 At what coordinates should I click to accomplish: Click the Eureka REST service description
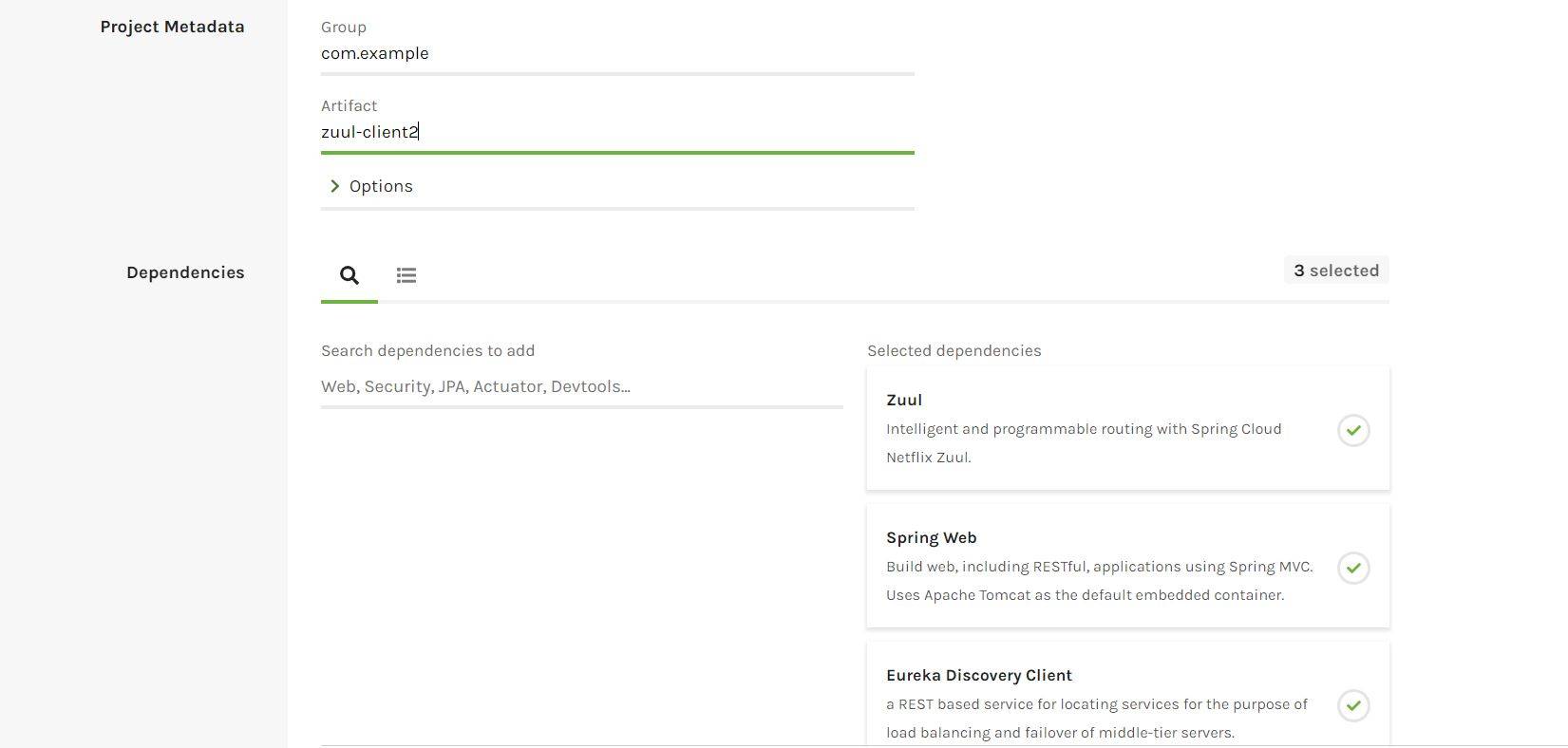[1097, 718]
